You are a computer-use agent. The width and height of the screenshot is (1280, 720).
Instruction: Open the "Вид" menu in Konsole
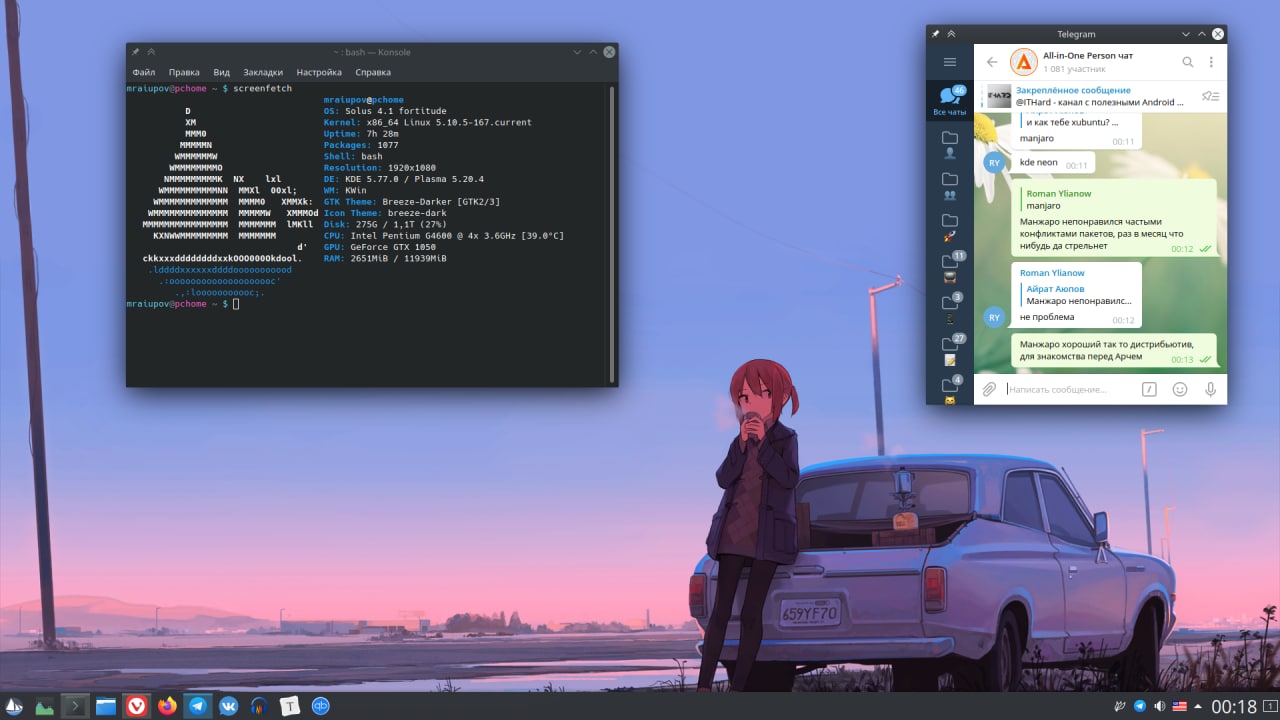tap(222, 72)
